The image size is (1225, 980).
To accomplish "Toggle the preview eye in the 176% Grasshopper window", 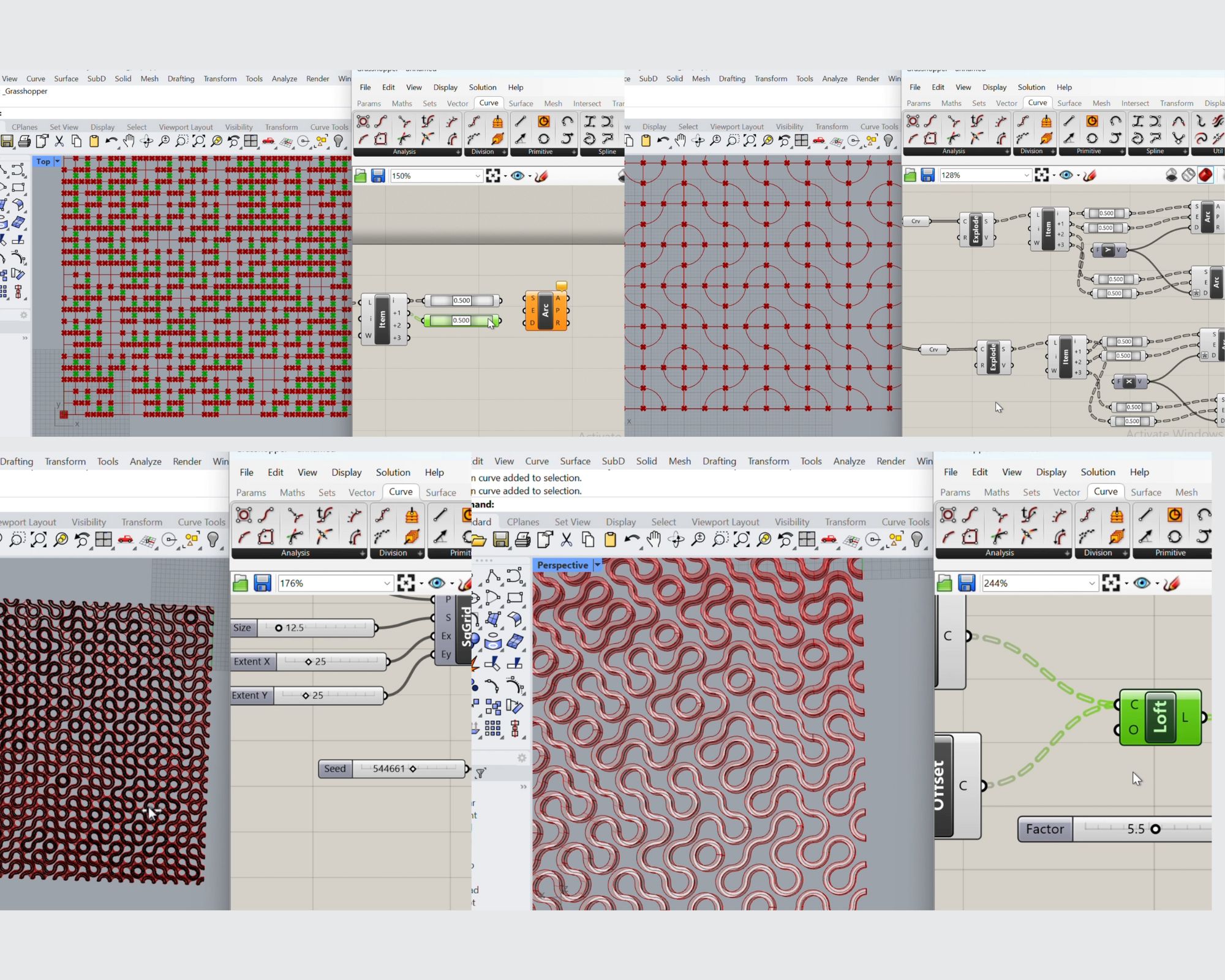I will (x=437, y=583).
